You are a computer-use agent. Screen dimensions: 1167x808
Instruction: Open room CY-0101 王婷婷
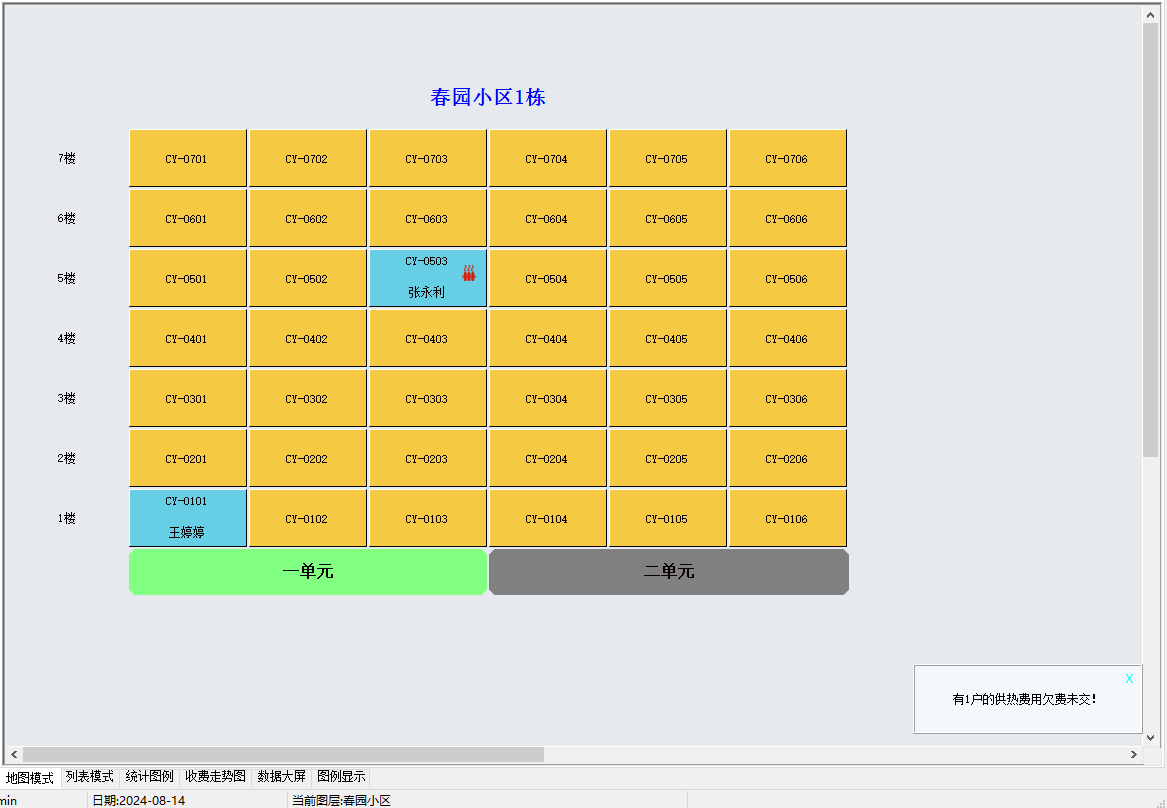(x=188, y=518)
